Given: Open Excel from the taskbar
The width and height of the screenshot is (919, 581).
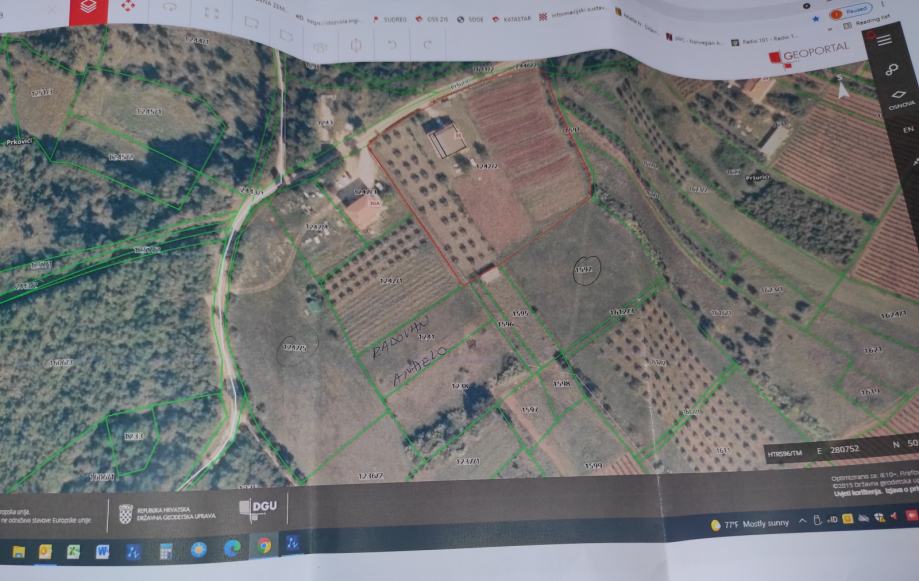Looking at the screenshot, I should [73, 552].
